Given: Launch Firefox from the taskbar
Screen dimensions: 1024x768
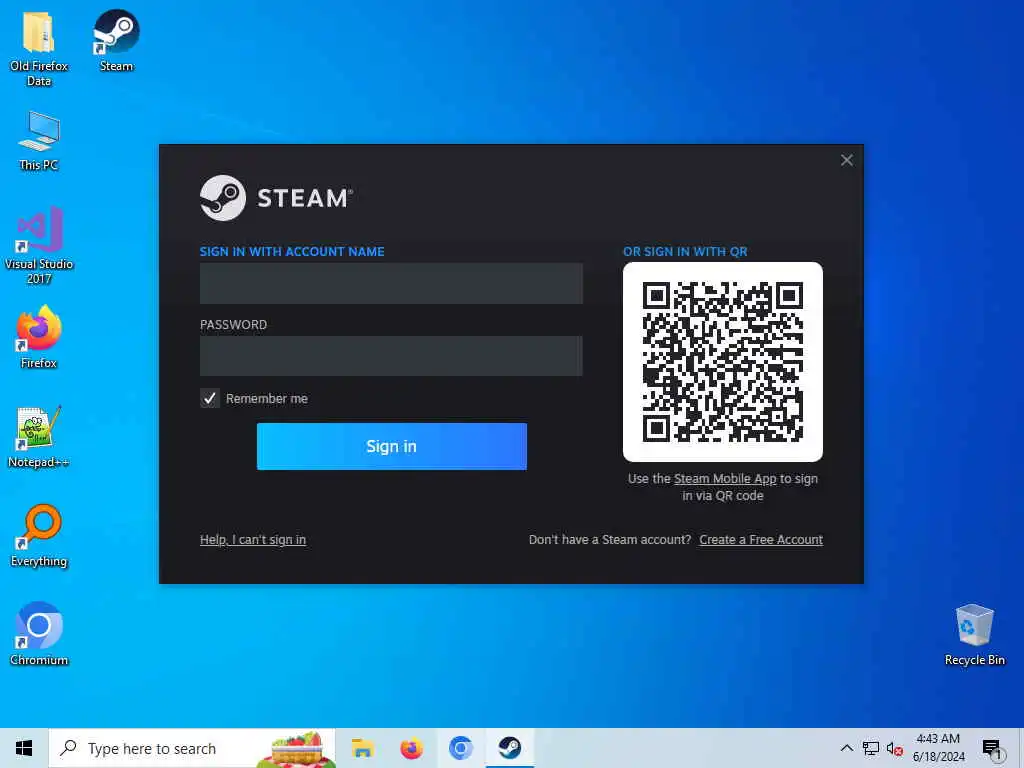Looking at the screenshot, I should [411, 748].
